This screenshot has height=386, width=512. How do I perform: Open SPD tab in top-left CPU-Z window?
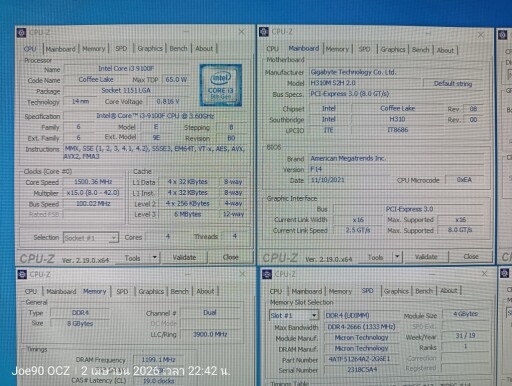click(x=121, y=49)
